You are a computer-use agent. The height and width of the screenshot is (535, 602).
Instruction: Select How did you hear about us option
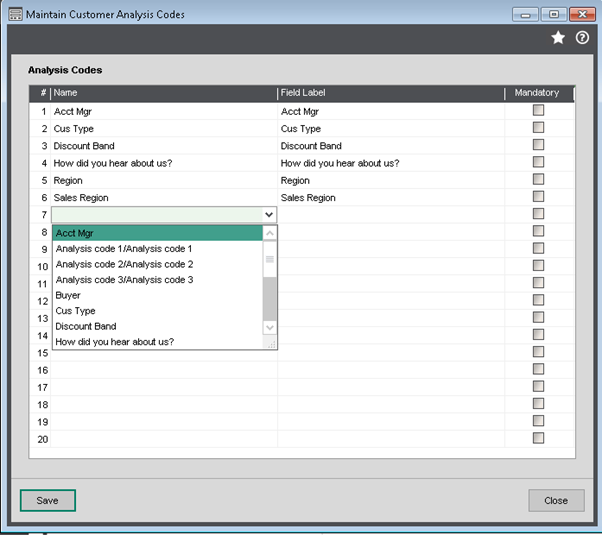coord(157,342)
